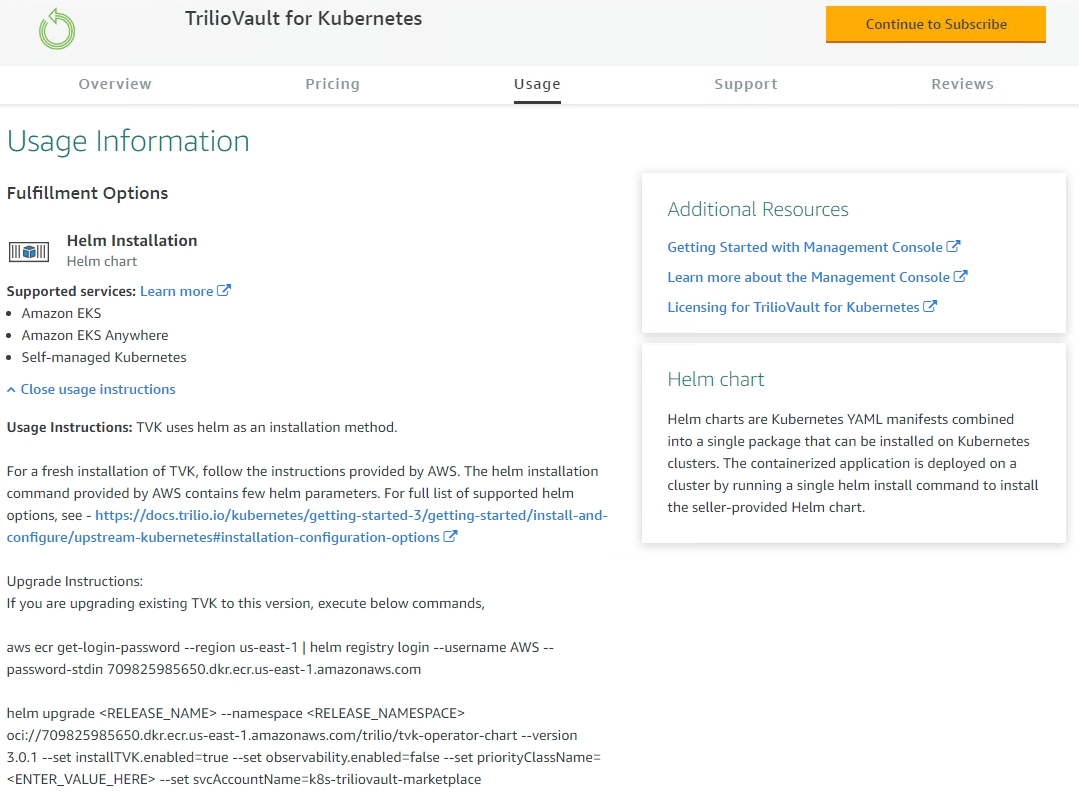Select the Usage tab
Viewport: 1079px width, 801px height.
pyautogui.click(x=537, y=84)
